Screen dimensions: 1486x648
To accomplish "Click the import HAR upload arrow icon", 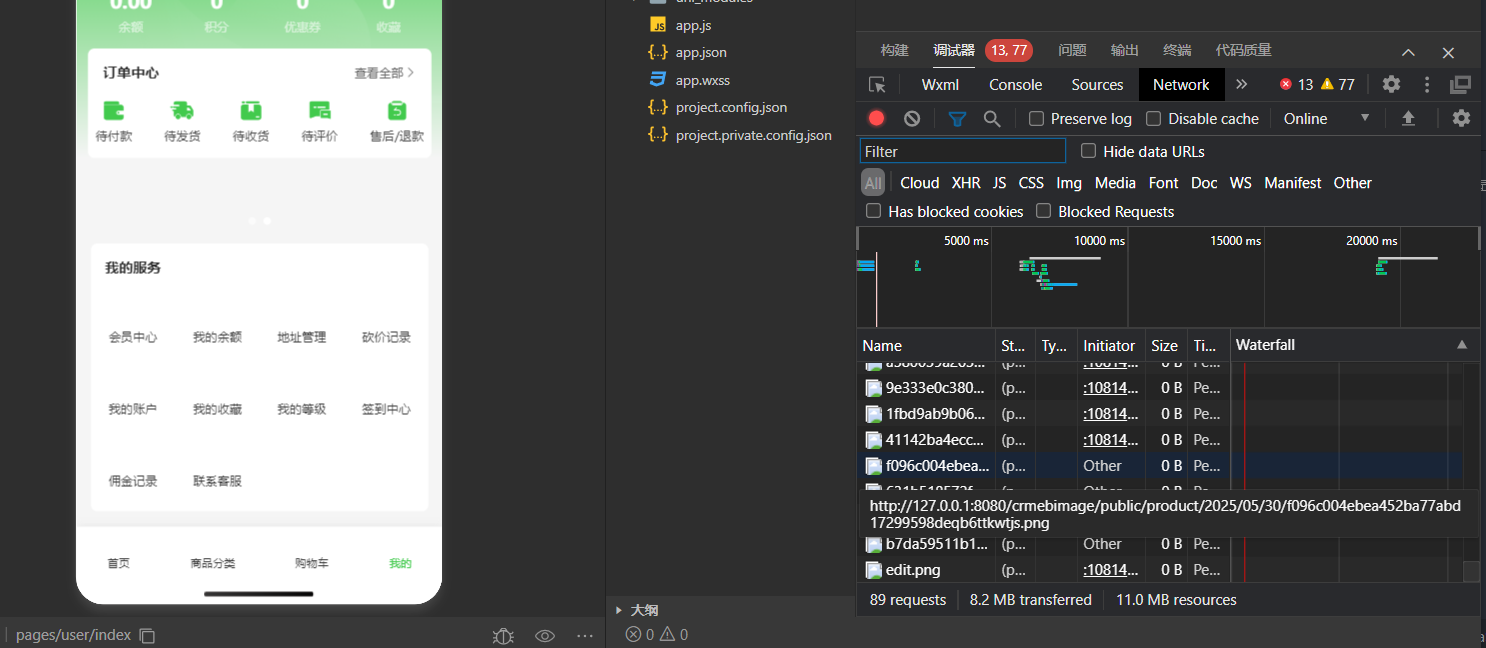I will (x=1408, y=118).
